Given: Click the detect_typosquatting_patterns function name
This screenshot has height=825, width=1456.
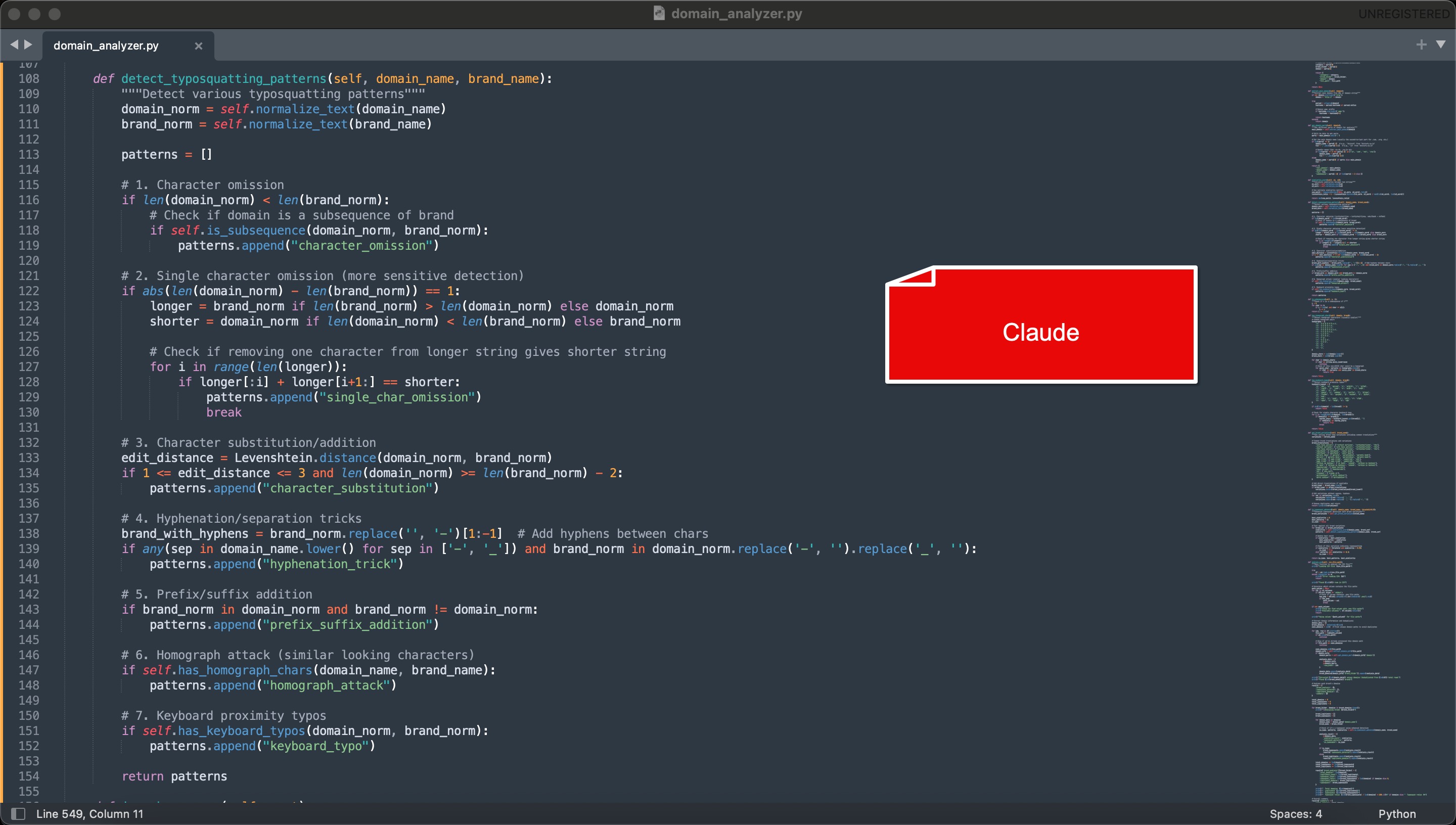Looking at the screenshot, I should [x=224, y=79].
